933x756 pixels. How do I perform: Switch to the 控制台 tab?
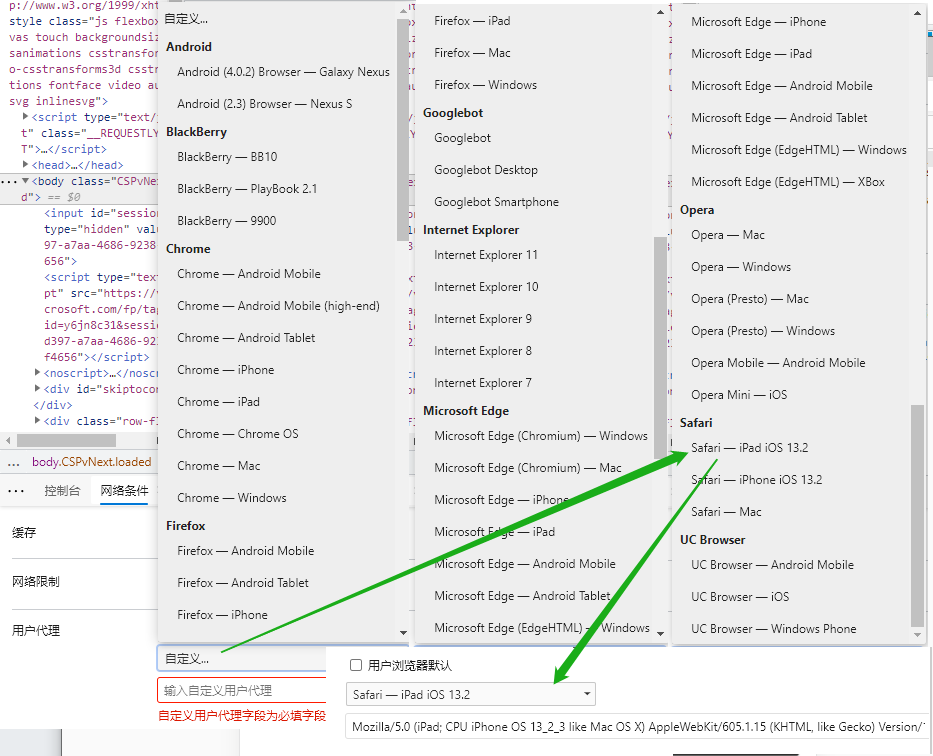tap(62, 491)
